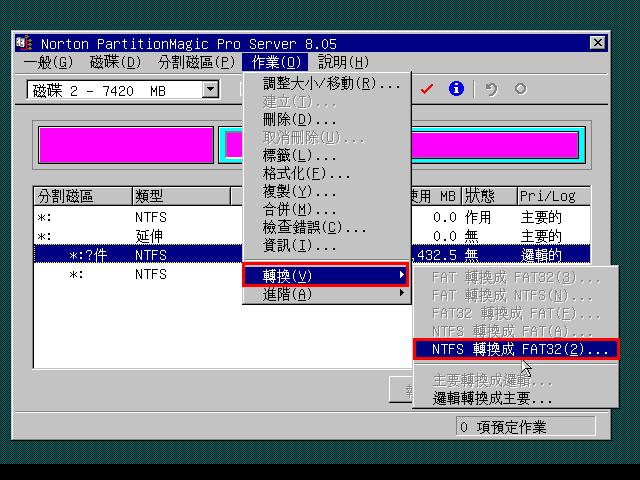
Task: Click the red checkmark apply icon
Action: pyautogui.click(x=427, y=89)
